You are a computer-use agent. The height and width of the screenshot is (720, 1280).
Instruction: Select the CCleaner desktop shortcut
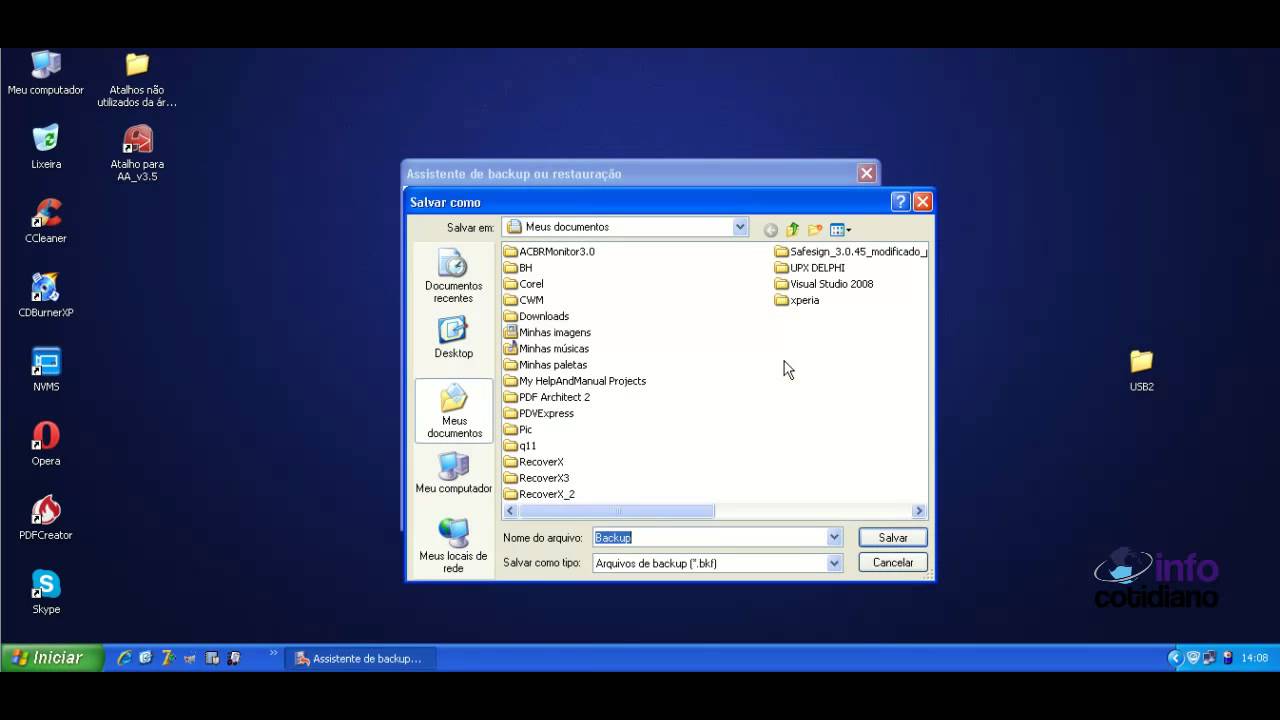(x=46, y=221)
